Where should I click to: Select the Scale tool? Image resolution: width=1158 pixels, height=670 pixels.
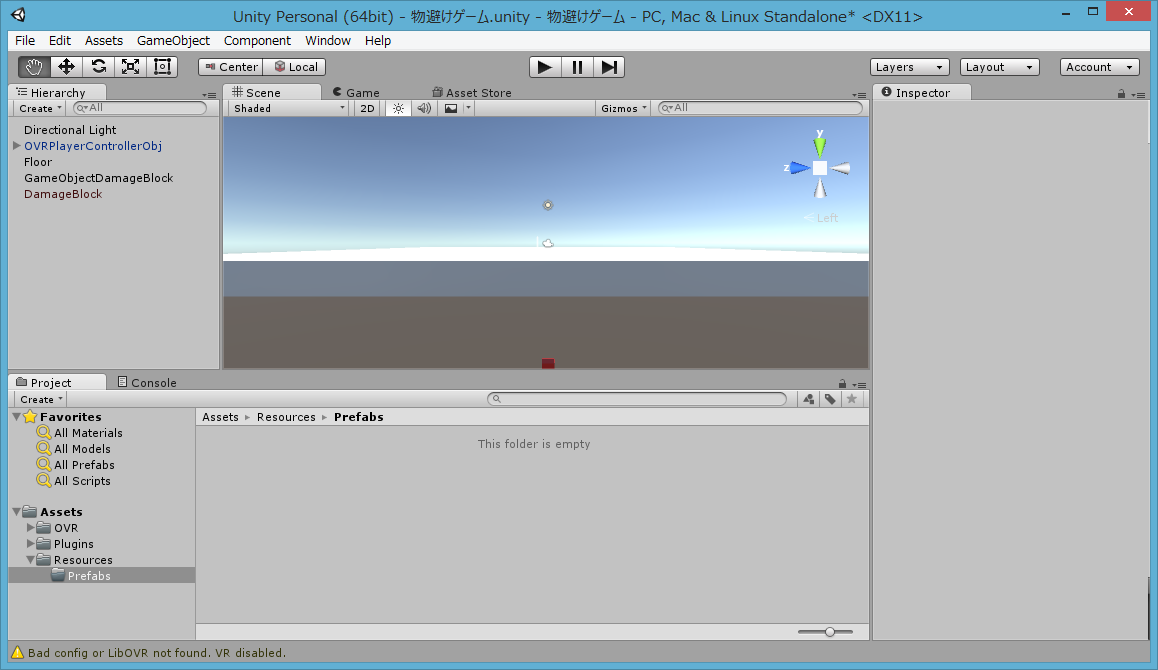click(130, 66)
